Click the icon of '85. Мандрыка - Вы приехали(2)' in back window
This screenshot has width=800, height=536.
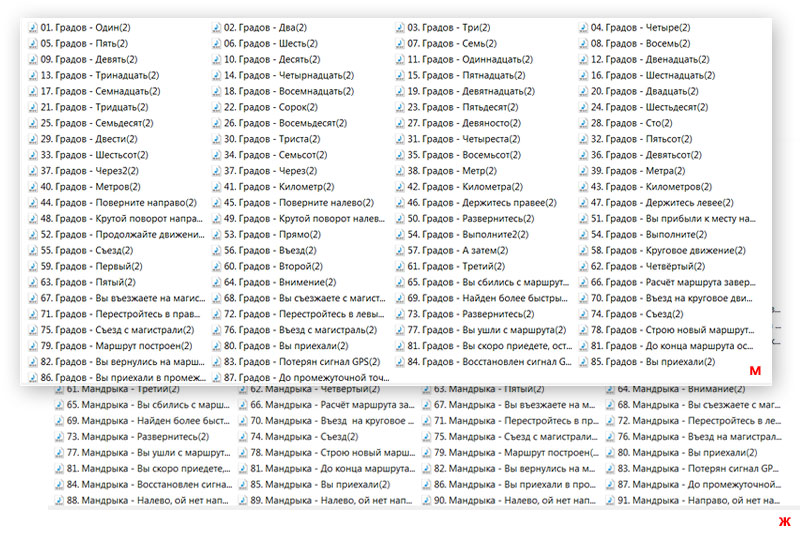pos(243,484)
